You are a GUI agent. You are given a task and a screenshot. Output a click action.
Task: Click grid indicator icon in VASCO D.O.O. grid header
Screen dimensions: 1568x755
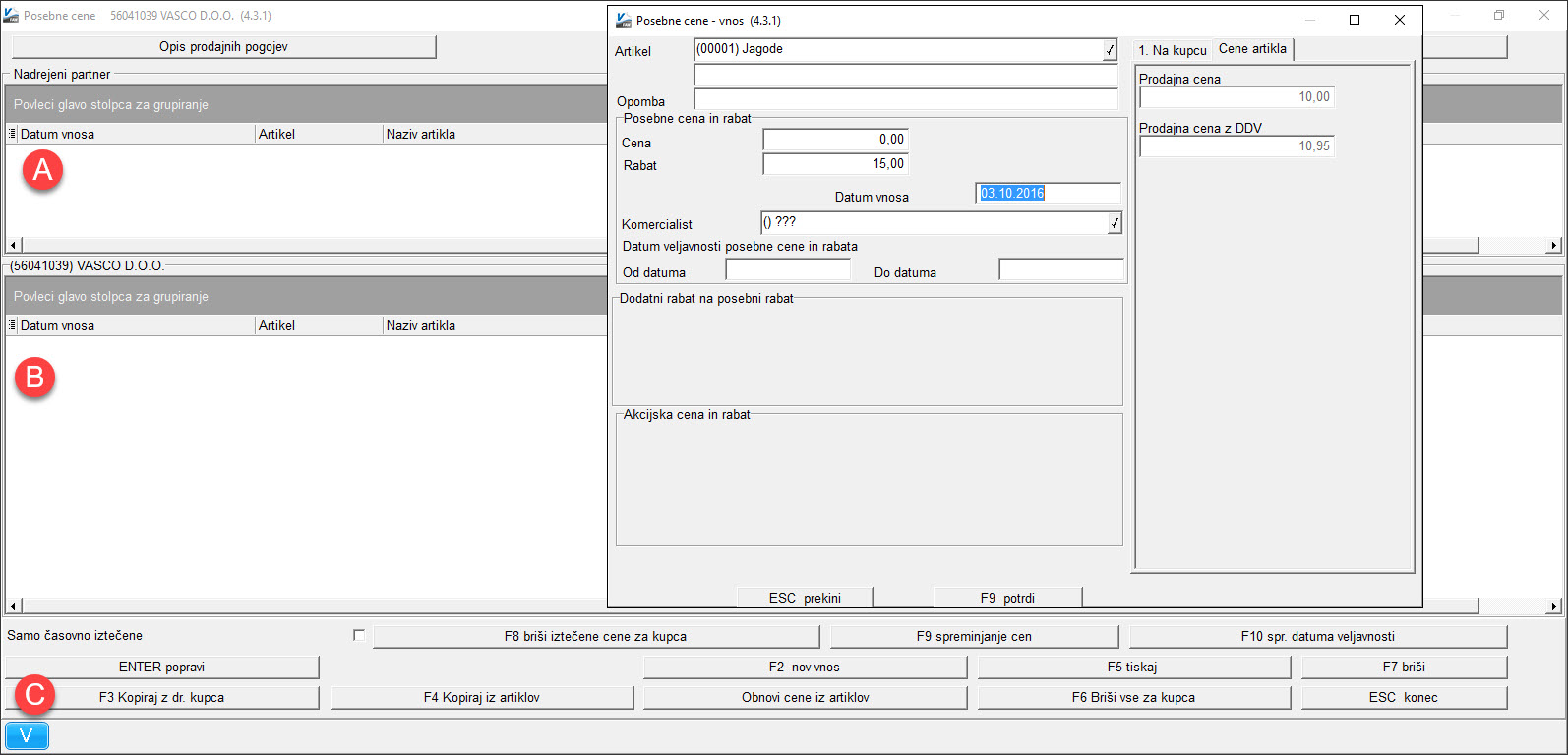(x=12, y=325)
